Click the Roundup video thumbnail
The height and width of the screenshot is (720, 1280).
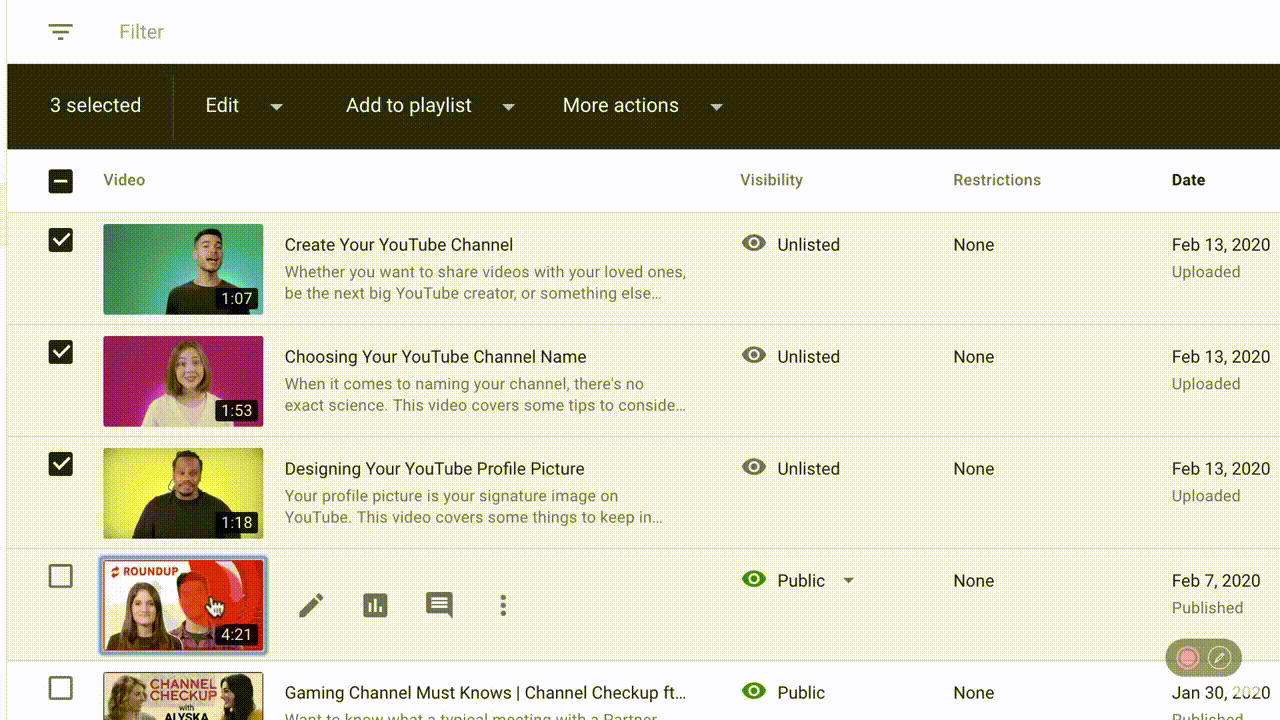click(x=183, y=605)
